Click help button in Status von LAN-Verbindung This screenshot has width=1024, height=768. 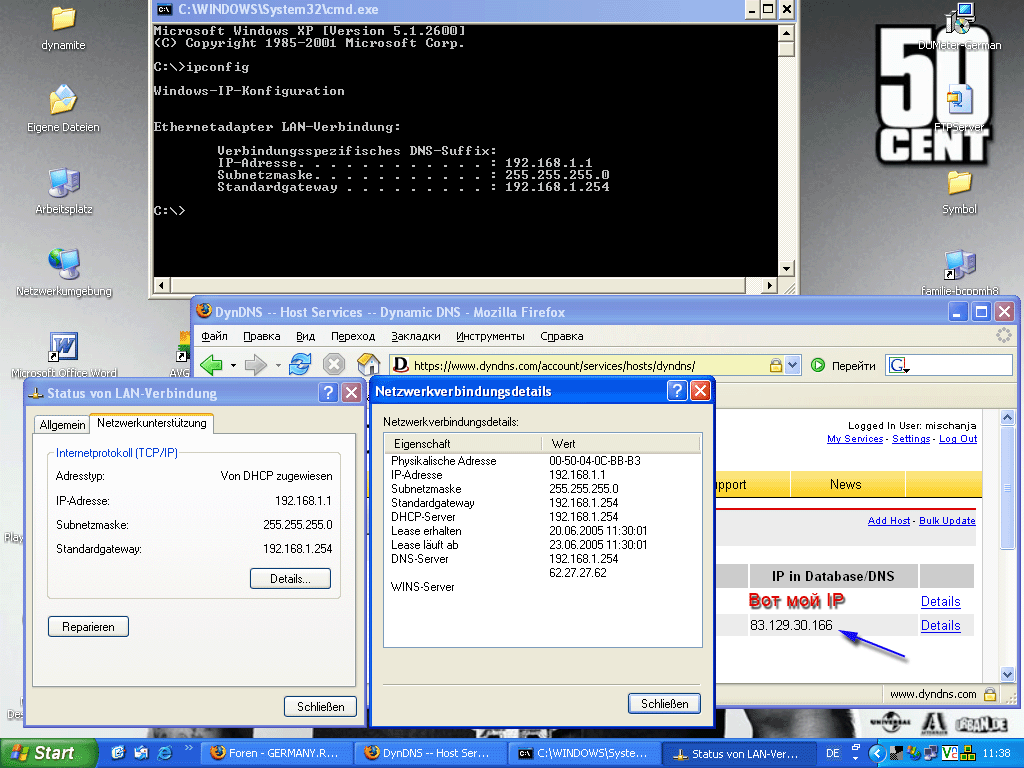point(328,392)
